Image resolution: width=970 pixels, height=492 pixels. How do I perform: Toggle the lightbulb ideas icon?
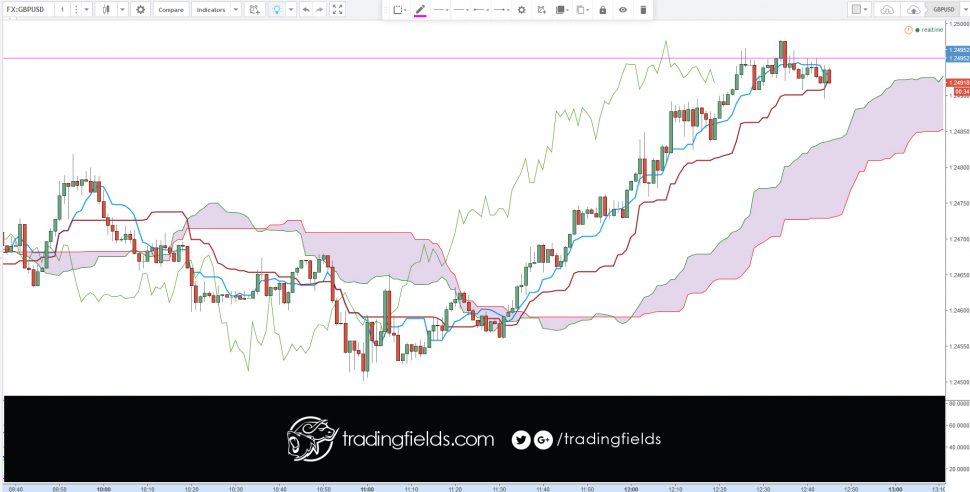277,9
